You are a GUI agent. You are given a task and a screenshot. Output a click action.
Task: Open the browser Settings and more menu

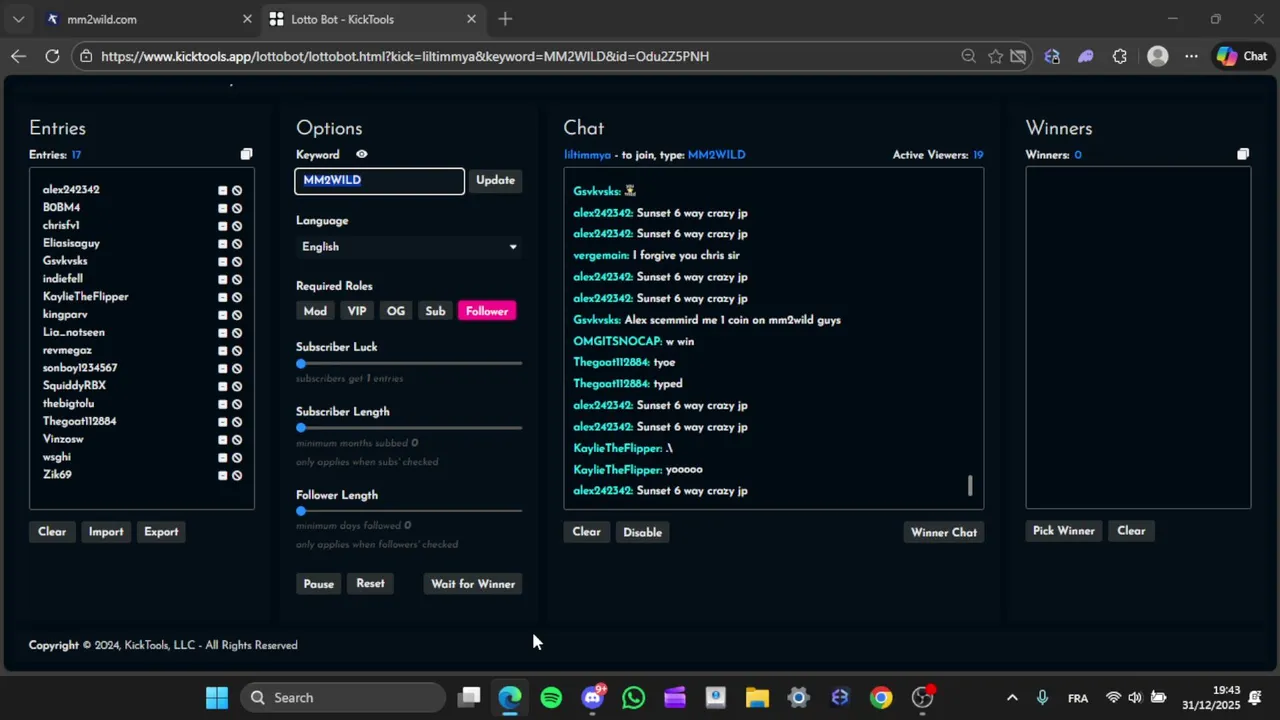(x=1191, y=57)
